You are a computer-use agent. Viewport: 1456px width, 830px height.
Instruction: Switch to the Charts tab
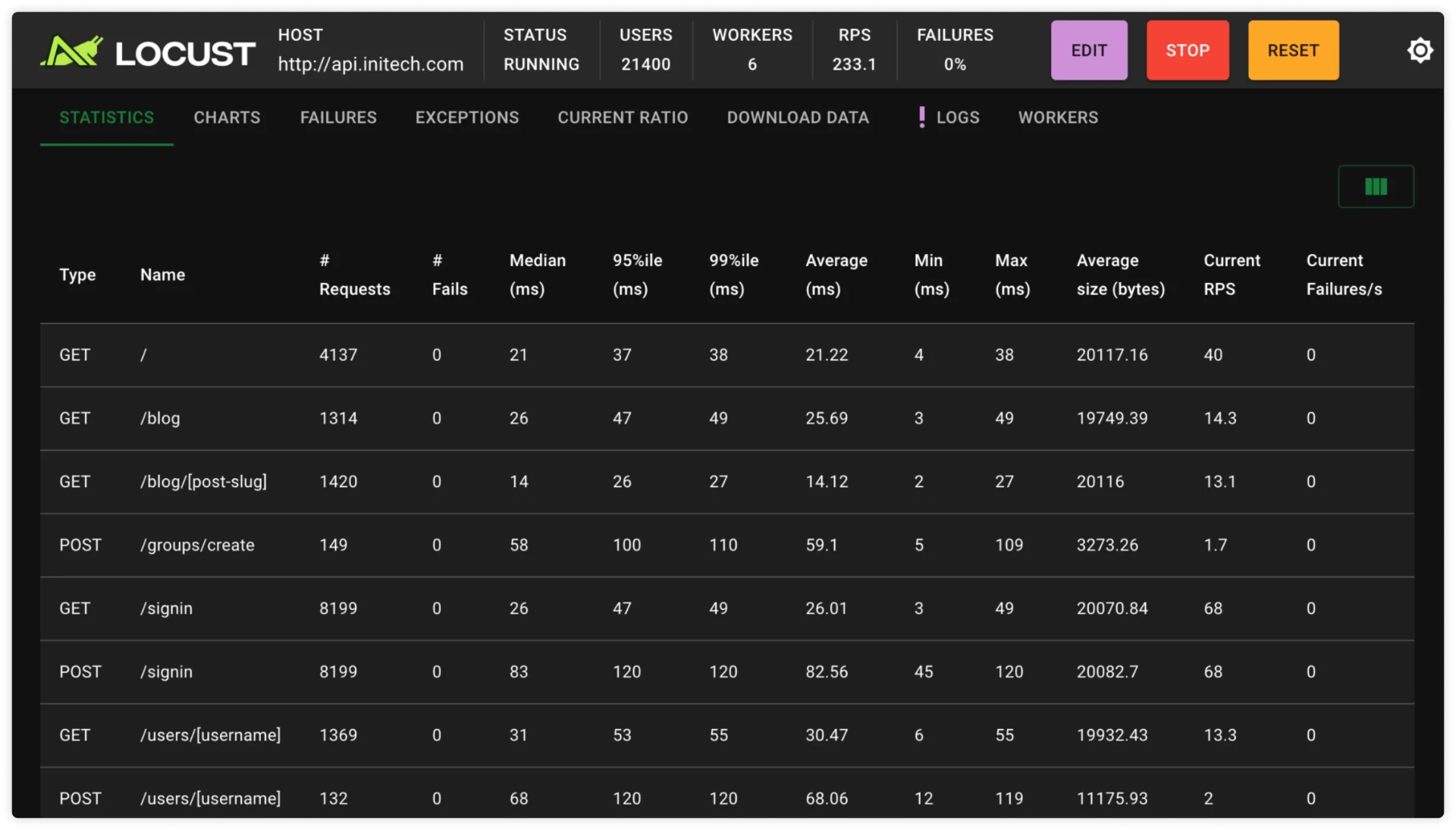(227, 118)
